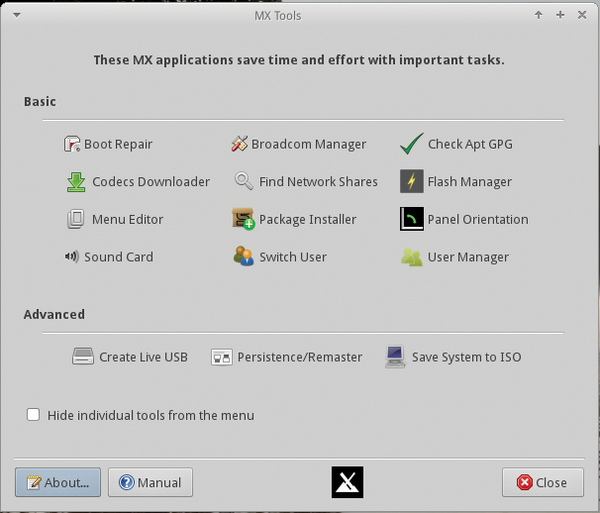Enable Hide individual tools from the menu
Image resolution: width=600 pixels, height=513 pixels.
coord(33,415)
